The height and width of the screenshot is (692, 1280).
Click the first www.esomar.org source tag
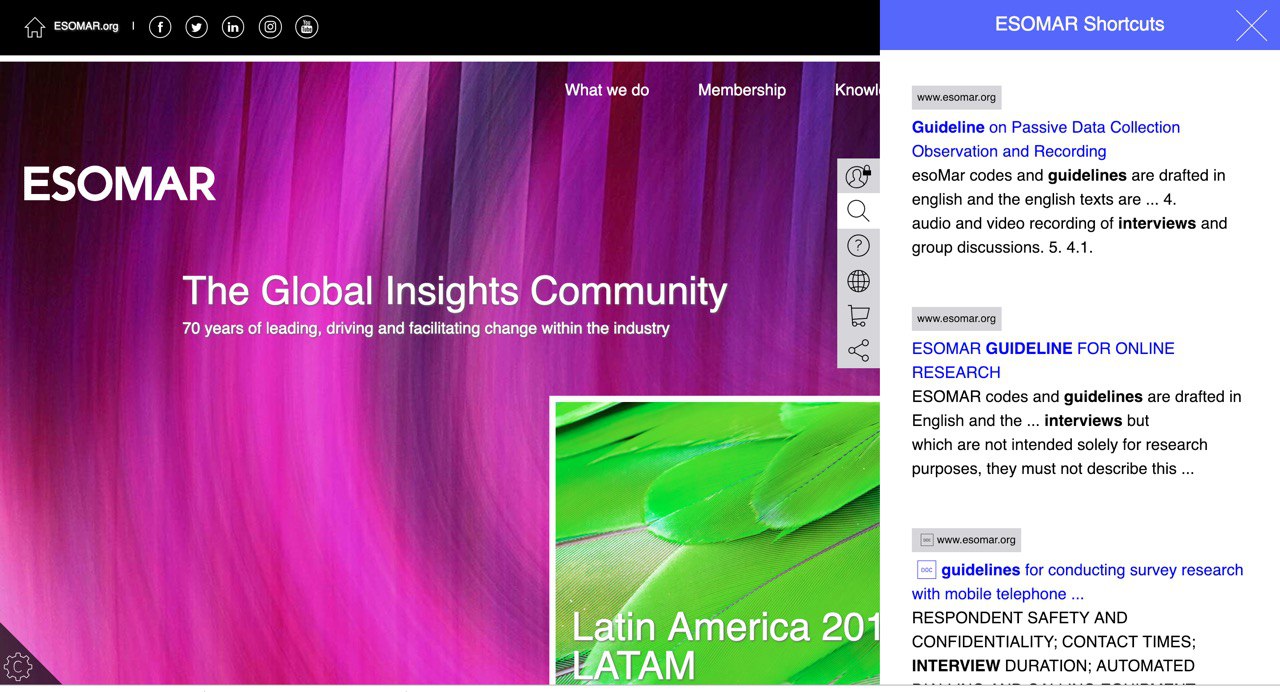956,98
